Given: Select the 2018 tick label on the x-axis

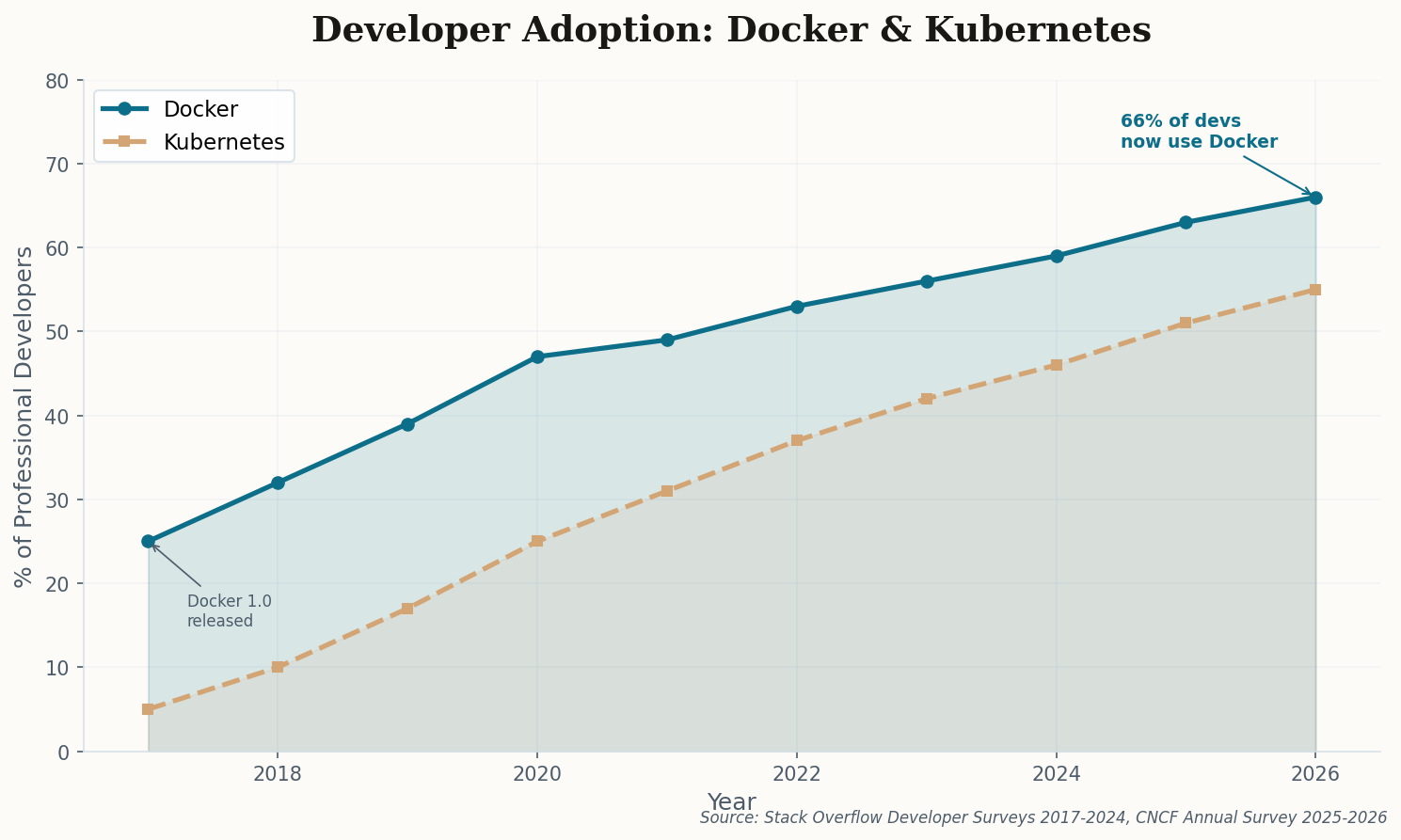Looking at the screenshot, I should click(278, 773).
